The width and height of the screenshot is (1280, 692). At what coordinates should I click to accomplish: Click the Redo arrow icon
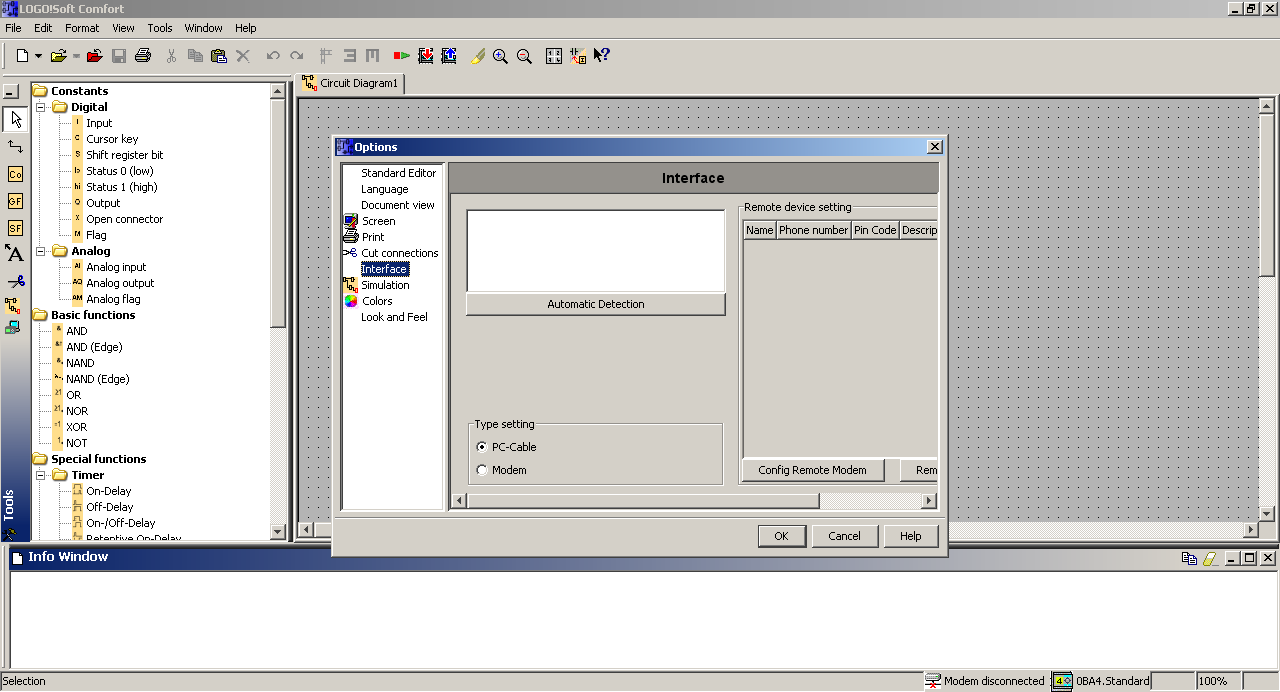[296, 56]
